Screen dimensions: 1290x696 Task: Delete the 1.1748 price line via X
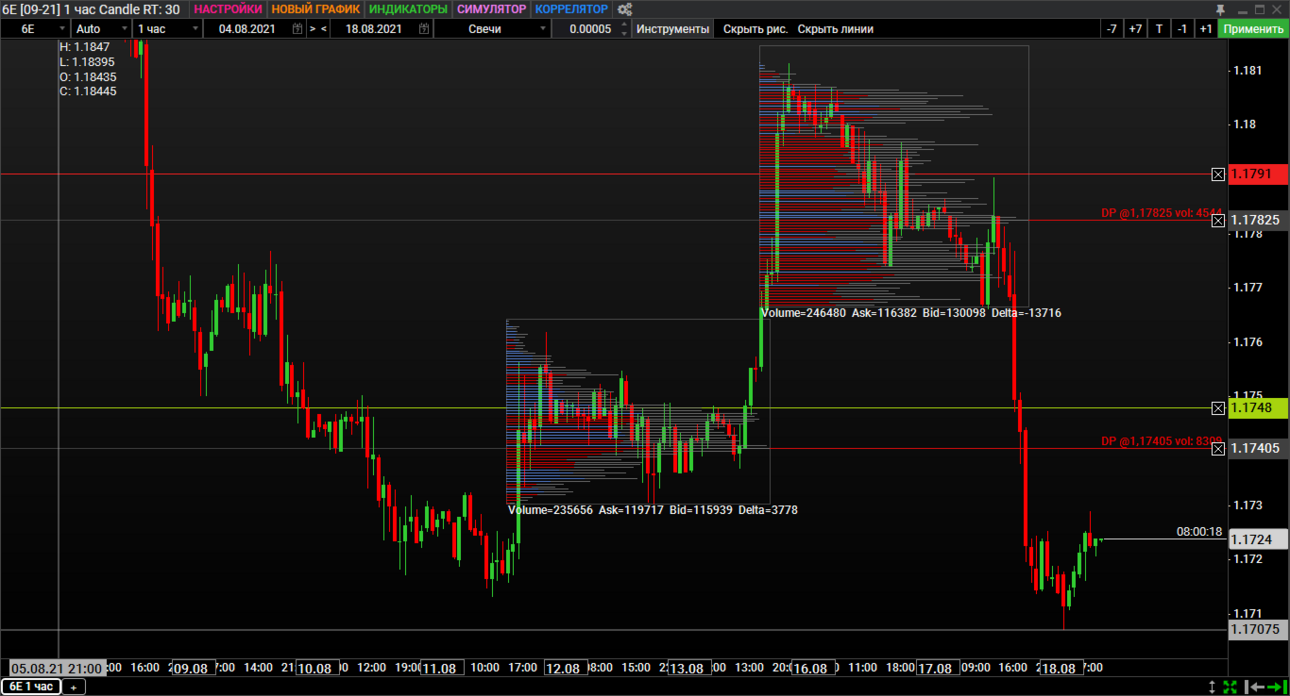click(x=1218, y=408)
